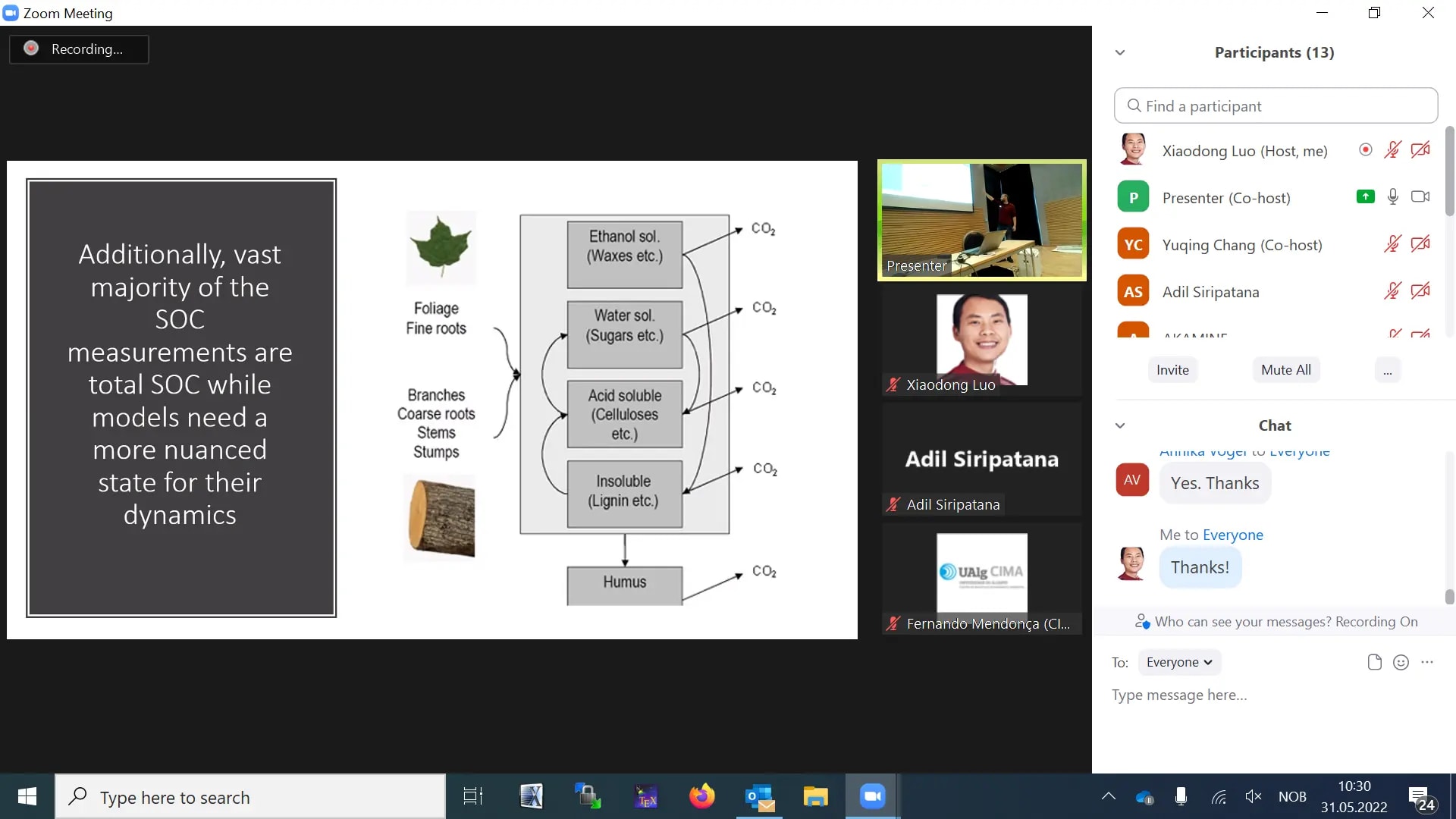The height and width of the screenshot is (819, 1456).
Task: Open the message recipients dropdown
Action: click(x=1178, y=661)
